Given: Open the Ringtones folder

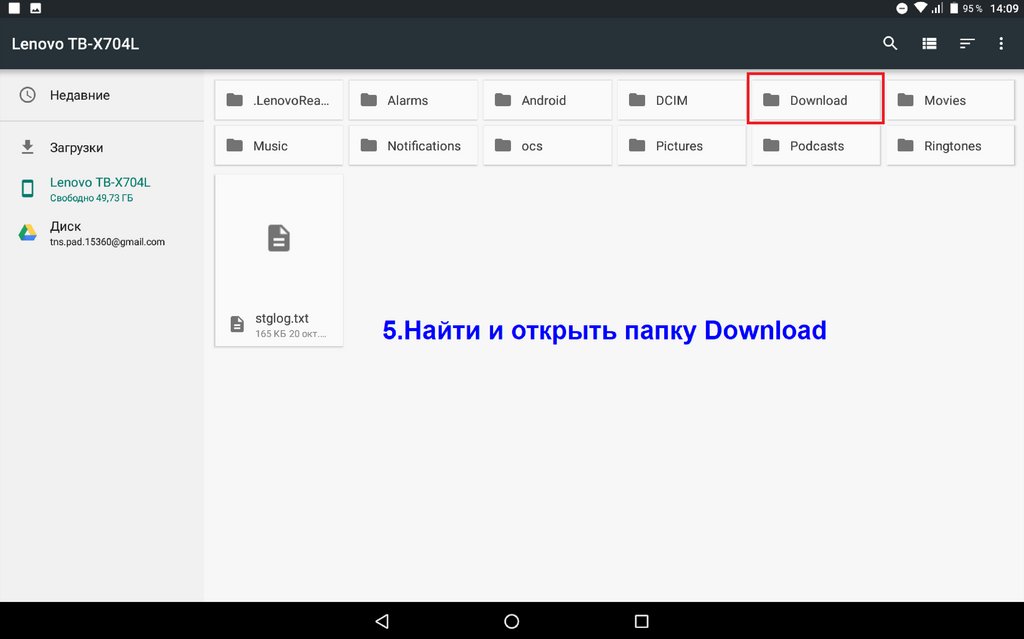Looking at the screenshot, I should coord(950,146).
